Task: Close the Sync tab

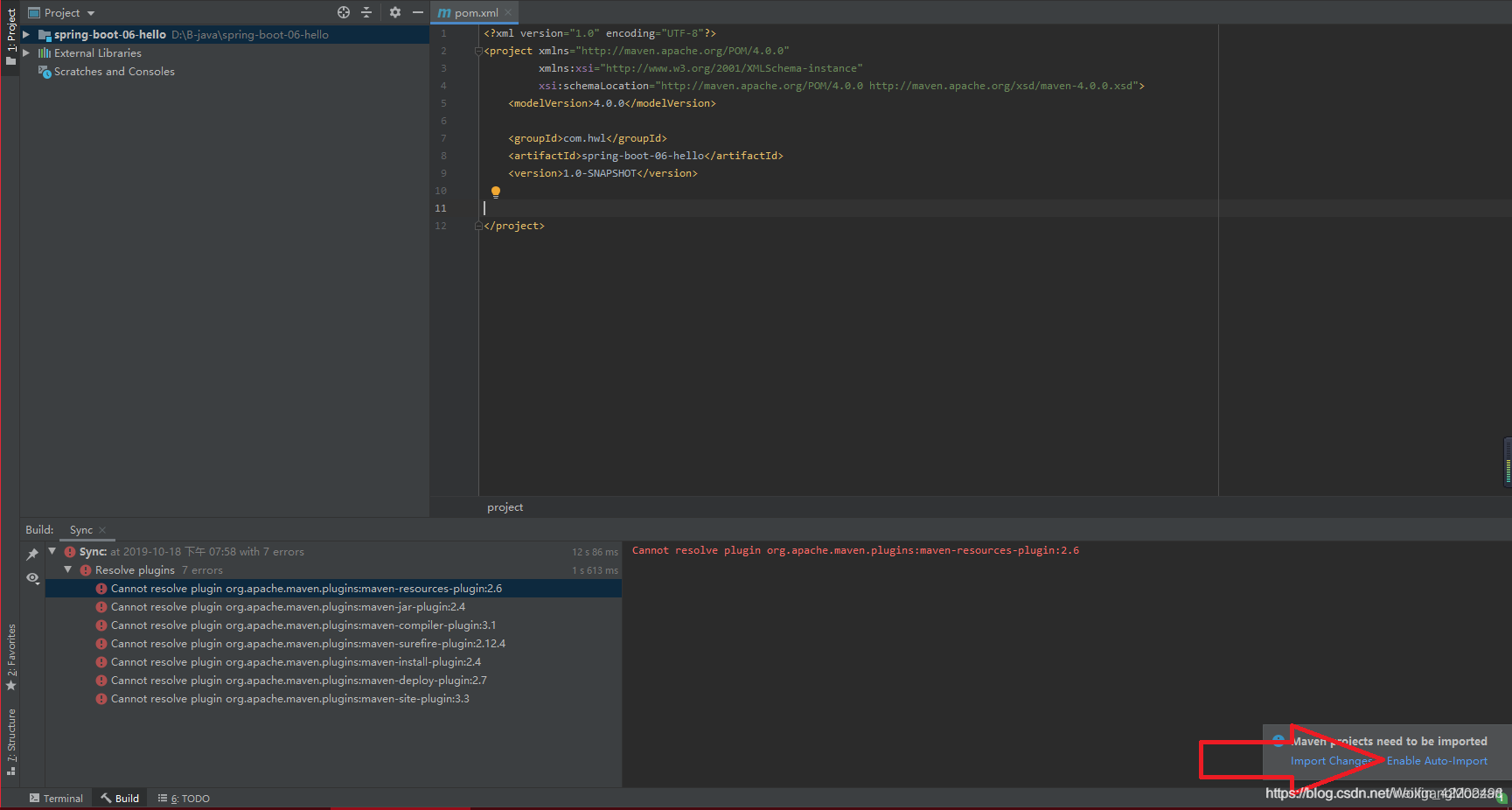Action: tap(102, 530)
